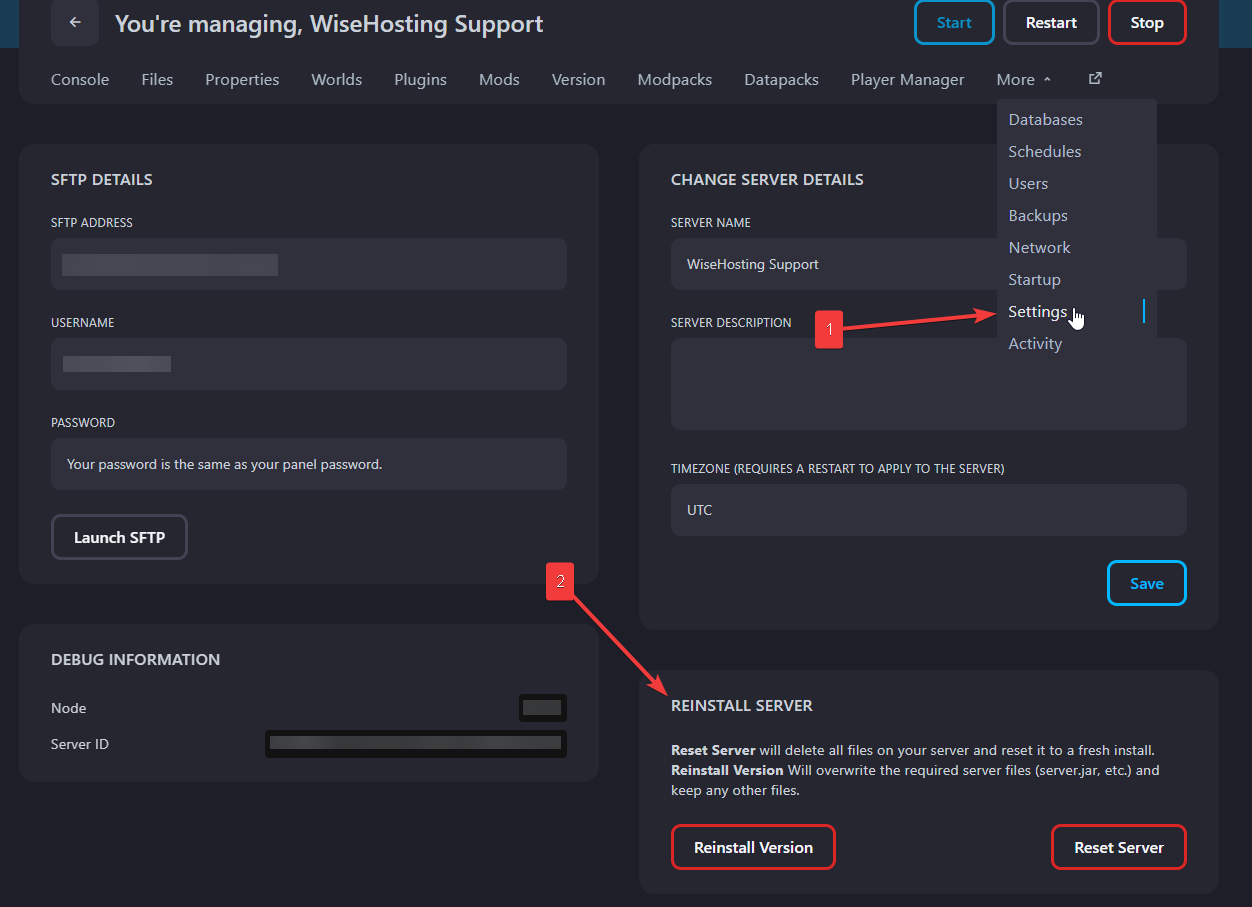Select Schedules in the dropdown menu
The height and width of the screenshot is (907, 1252).
click(1044, 151)
